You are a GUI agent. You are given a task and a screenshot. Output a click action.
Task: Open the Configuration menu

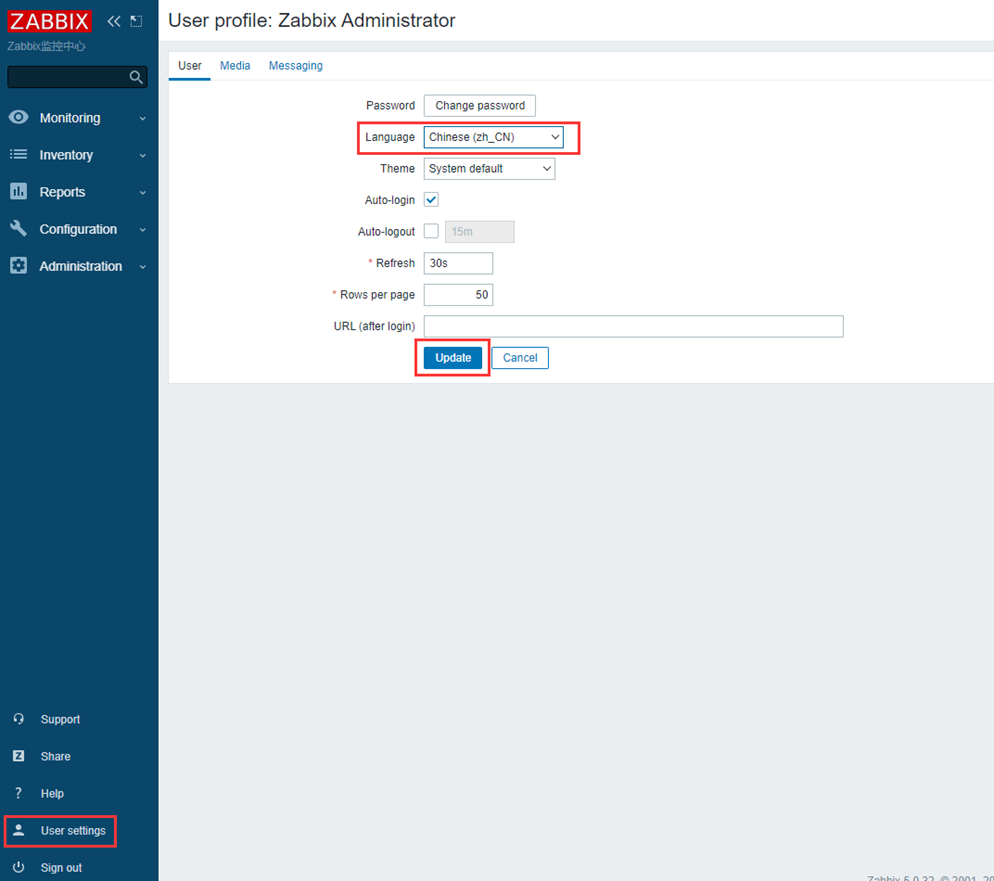tap(79, 229)
